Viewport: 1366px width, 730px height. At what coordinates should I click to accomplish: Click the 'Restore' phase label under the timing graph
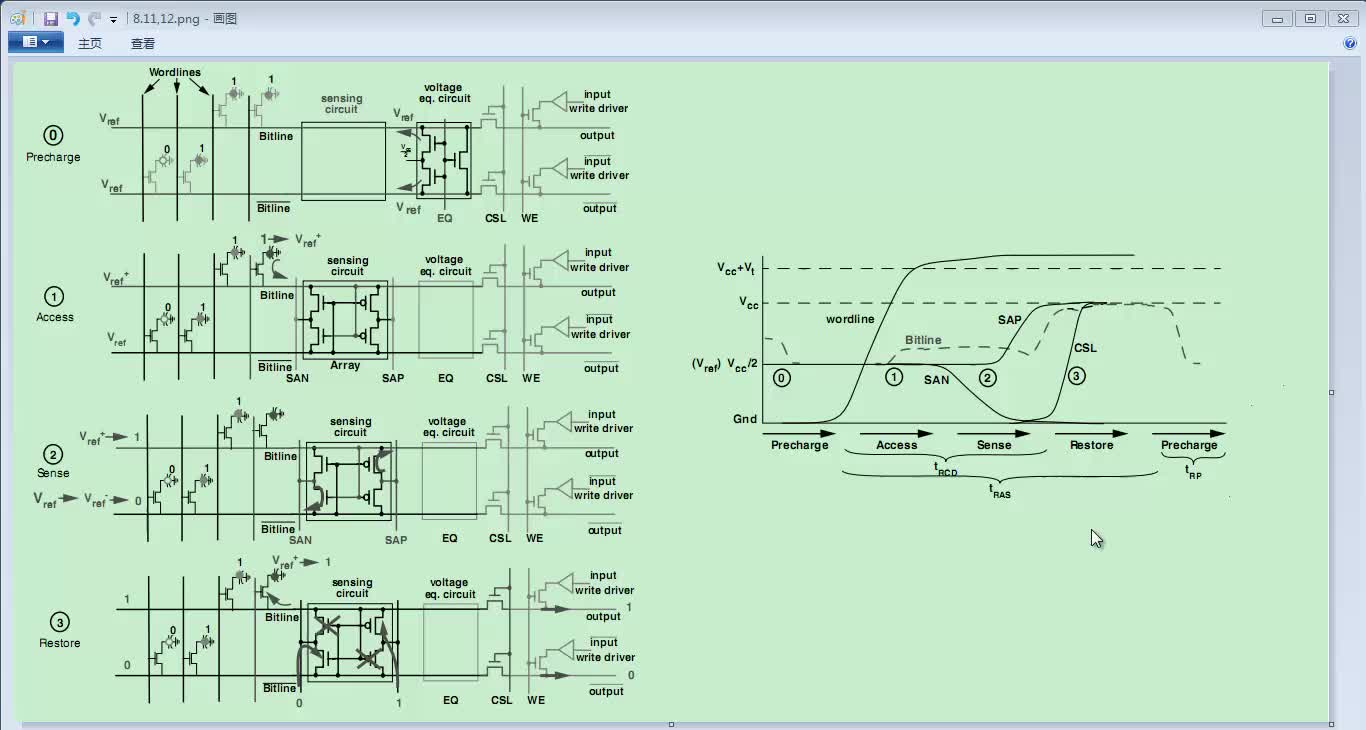(x=1091, y=445)
